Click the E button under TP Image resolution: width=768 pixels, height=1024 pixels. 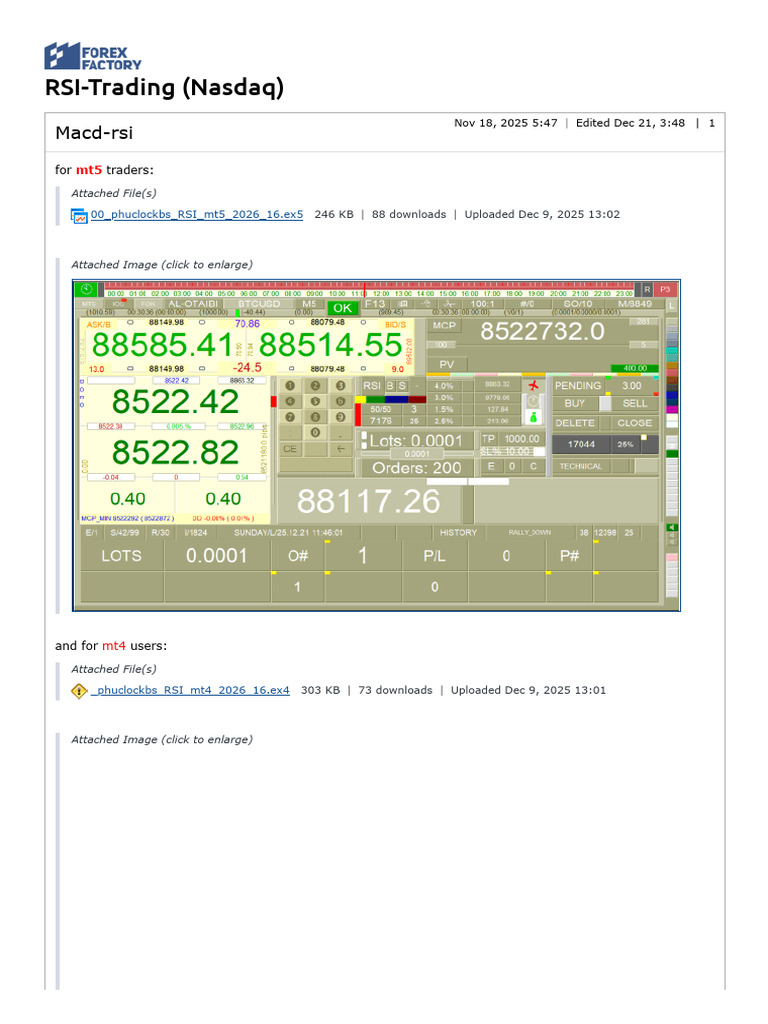tap(491, 466)
